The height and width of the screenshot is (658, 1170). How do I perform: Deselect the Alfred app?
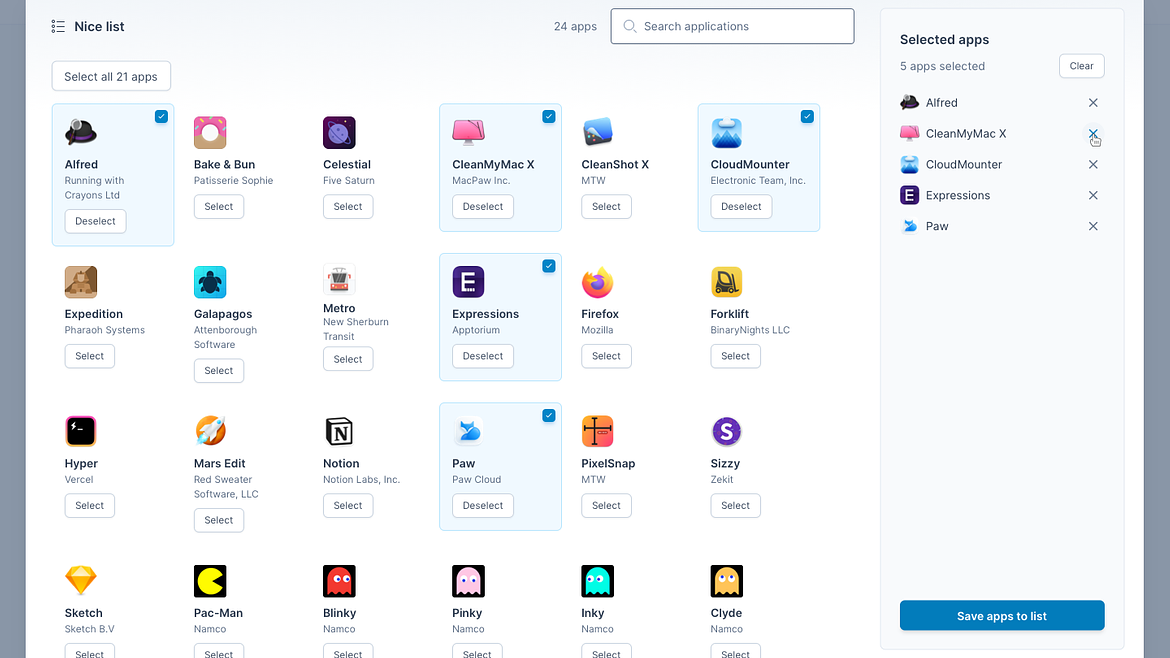96,221
